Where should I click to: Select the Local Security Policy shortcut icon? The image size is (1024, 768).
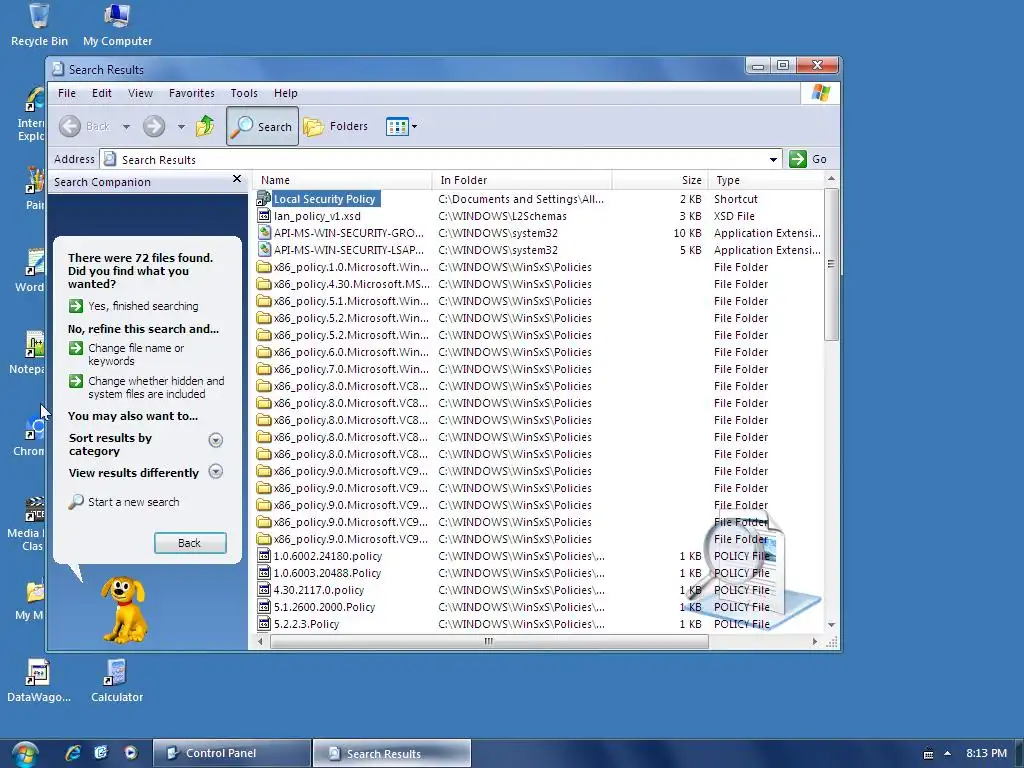[x=264, y=199]
